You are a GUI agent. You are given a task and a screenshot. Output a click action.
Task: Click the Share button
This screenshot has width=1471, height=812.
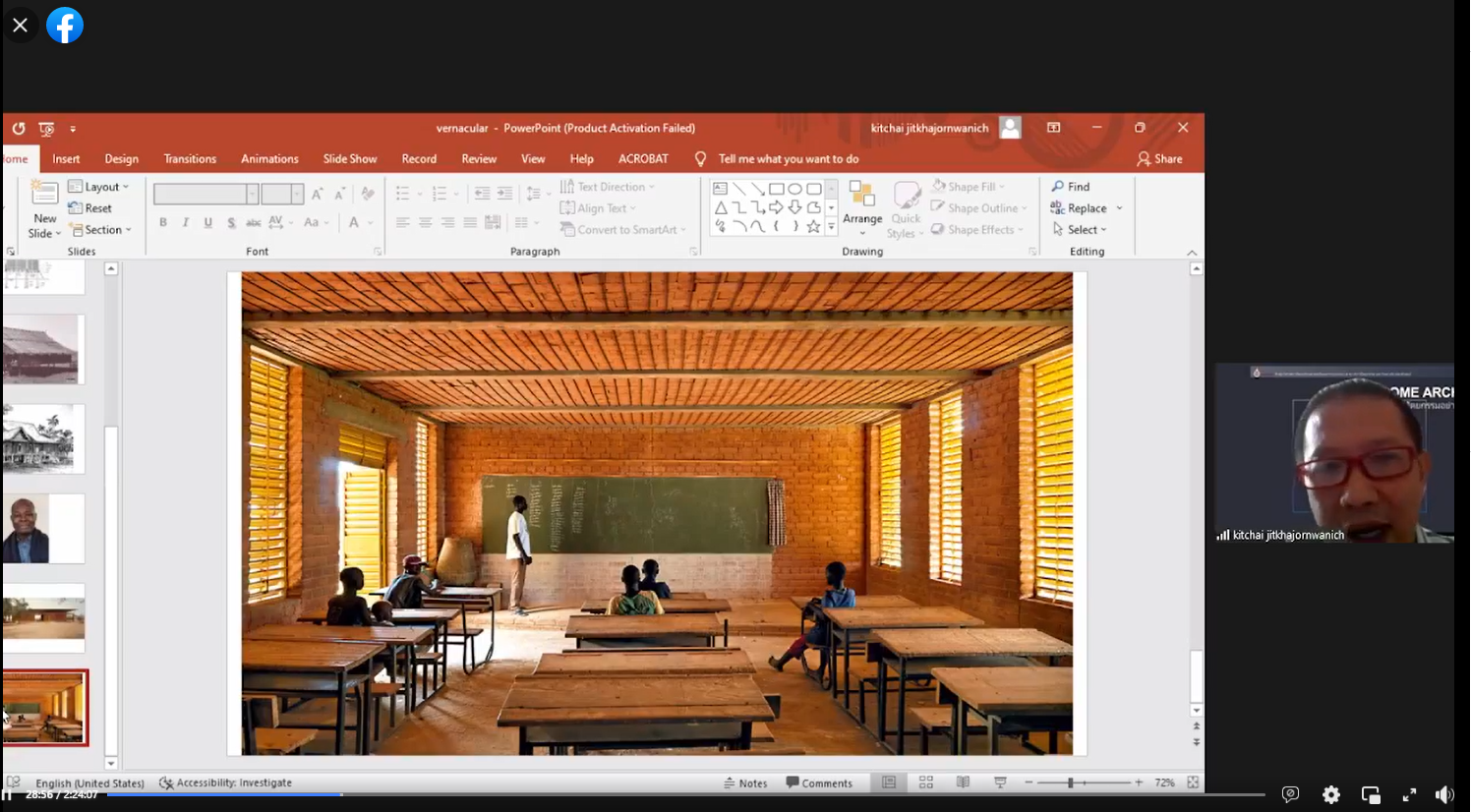(x=1159, y=159)
